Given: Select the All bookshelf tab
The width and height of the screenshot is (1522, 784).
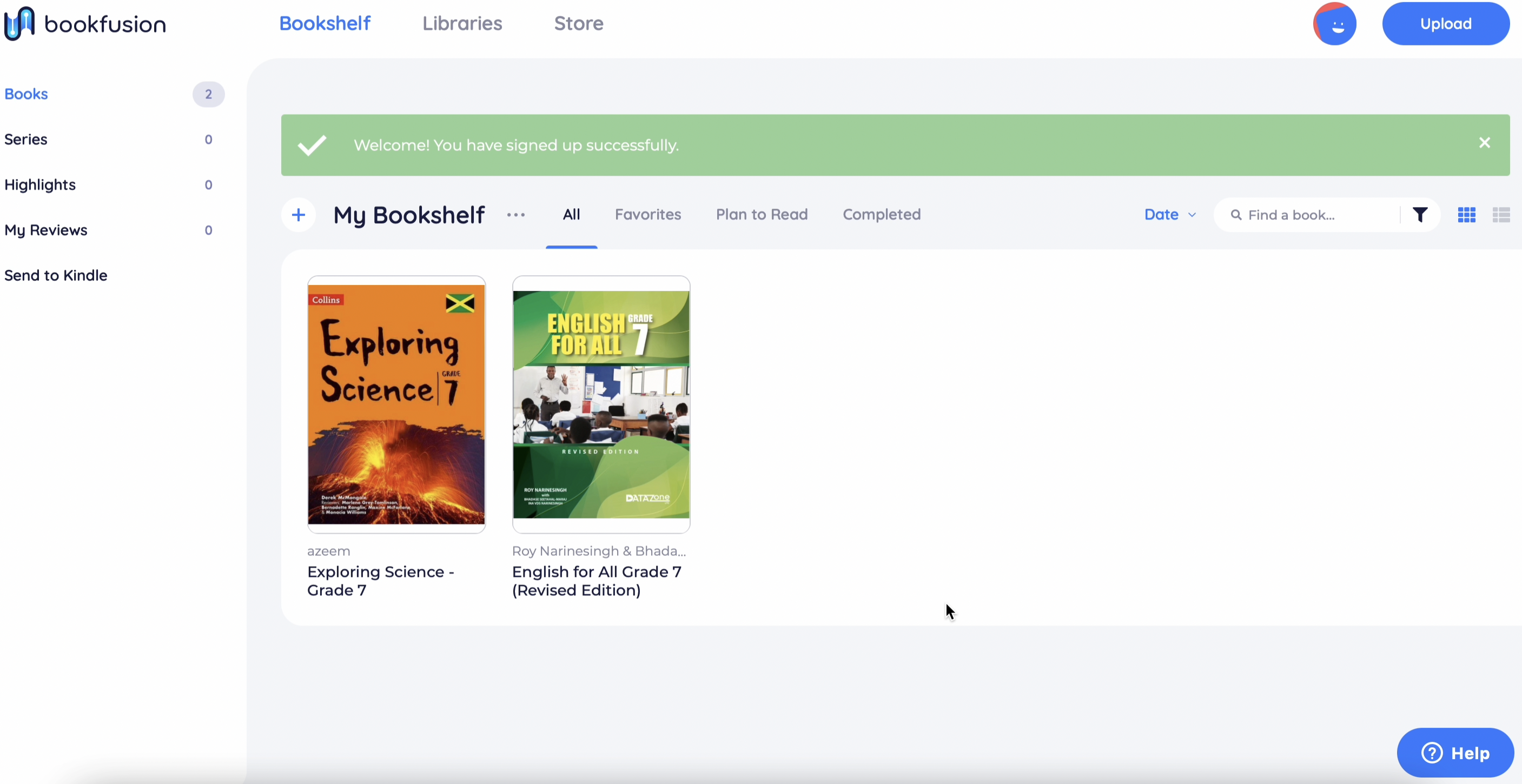Looking at the screenshot, I should (571, 215).
